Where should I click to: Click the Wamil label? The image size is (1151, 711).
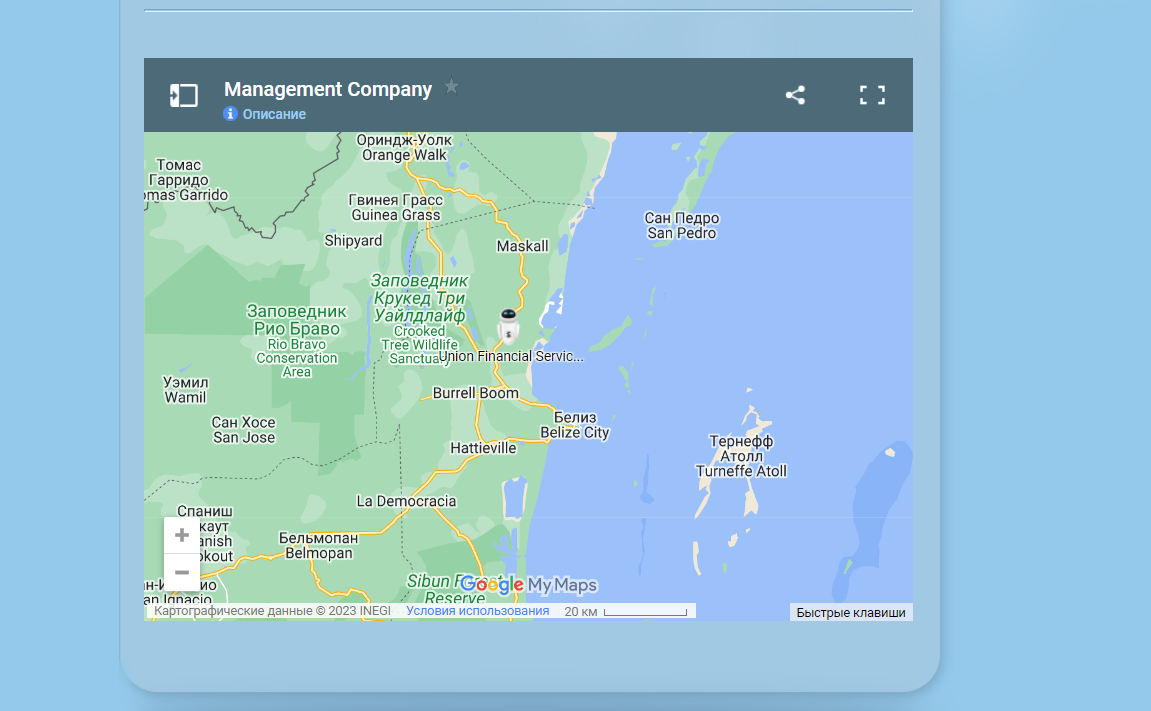point(186,390)
